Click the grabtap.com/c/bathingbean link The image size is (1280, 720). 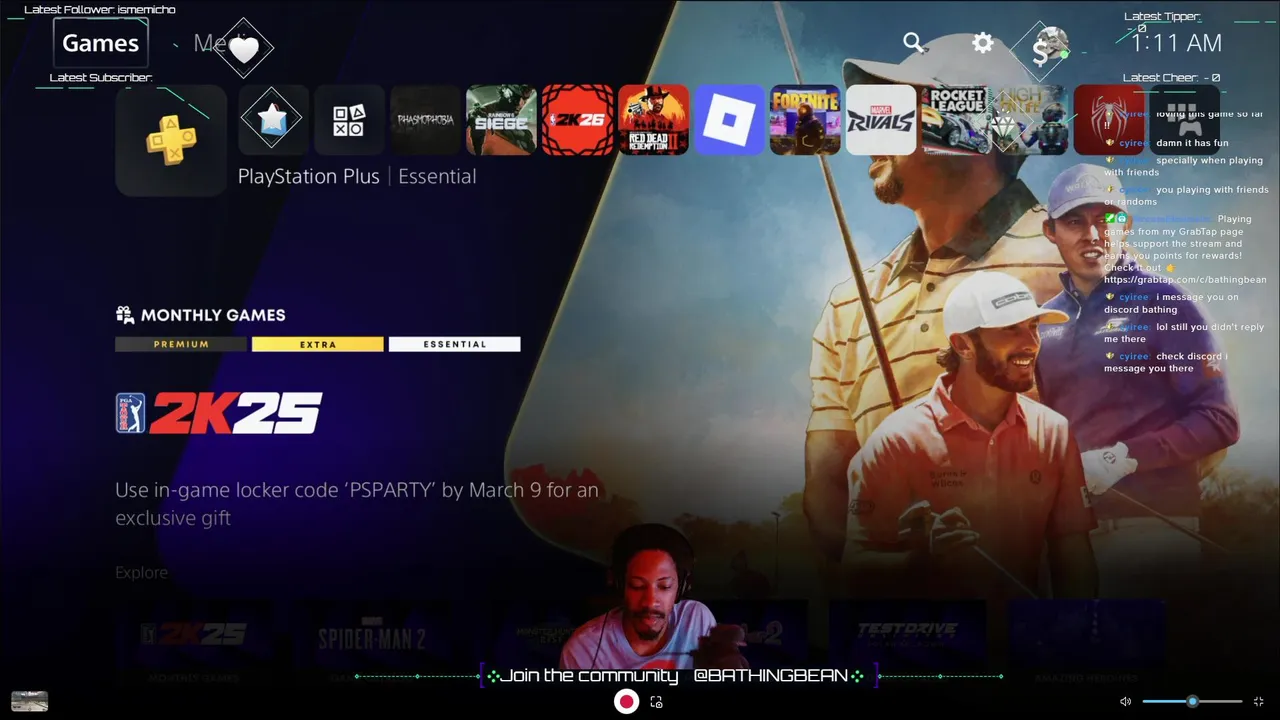point(1185,280)
